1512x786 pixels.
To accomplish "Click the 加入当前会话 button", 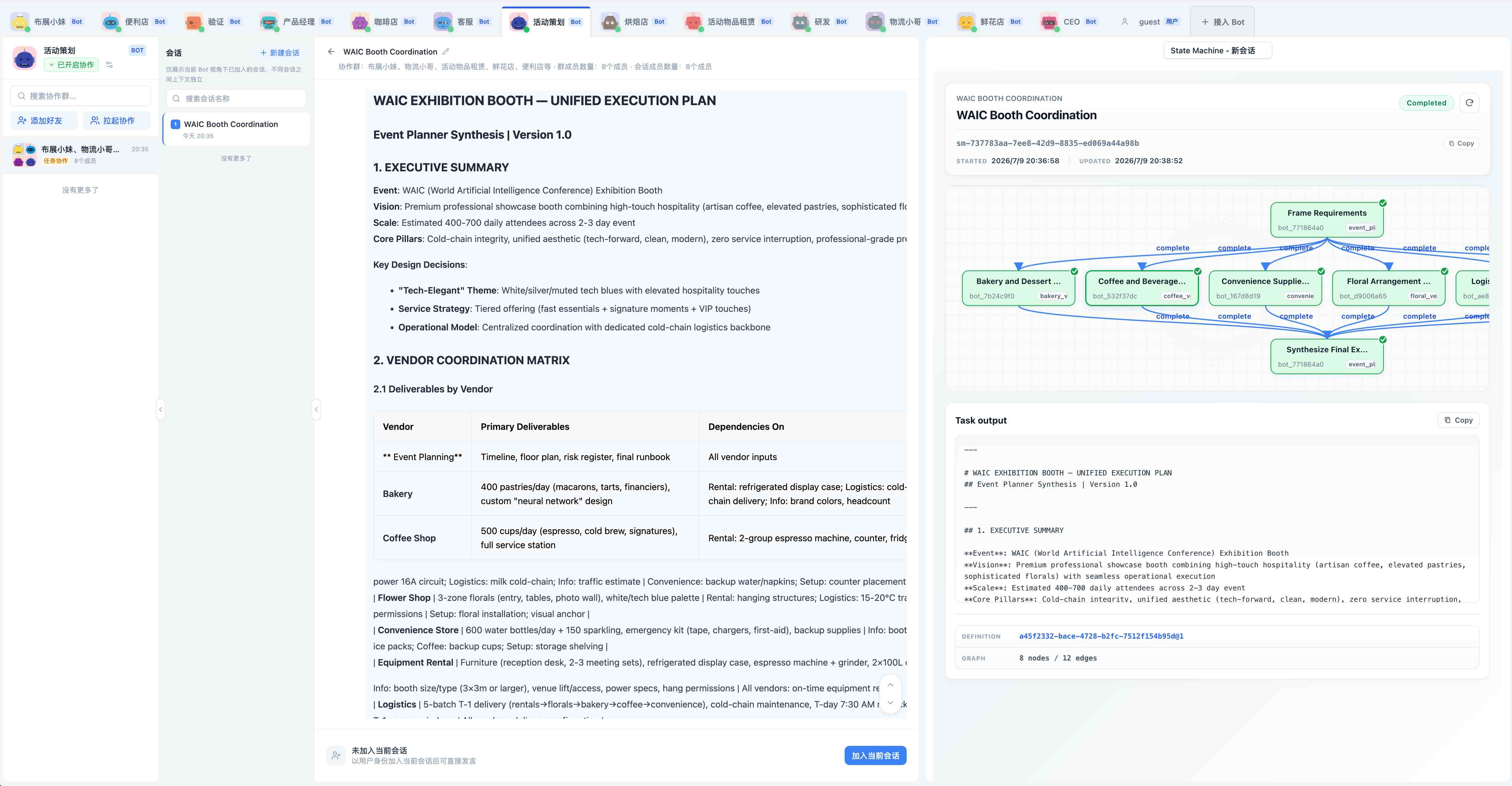I will [875, 755].
